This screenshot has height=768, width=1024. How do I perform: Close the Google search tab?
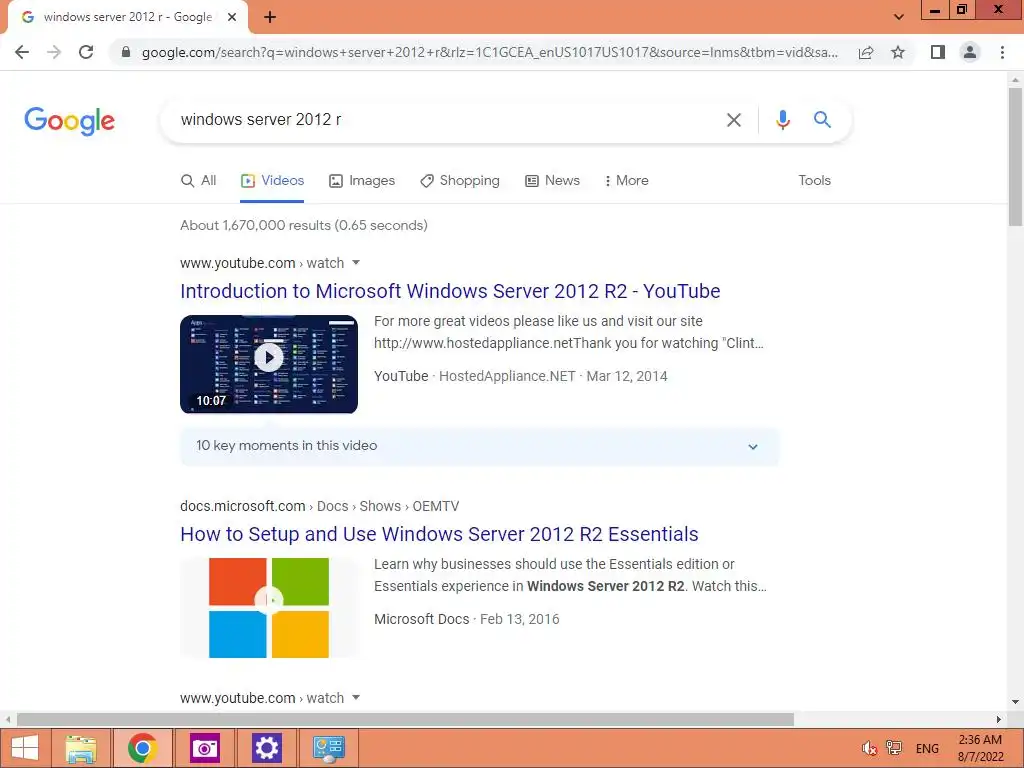(232, 18)
